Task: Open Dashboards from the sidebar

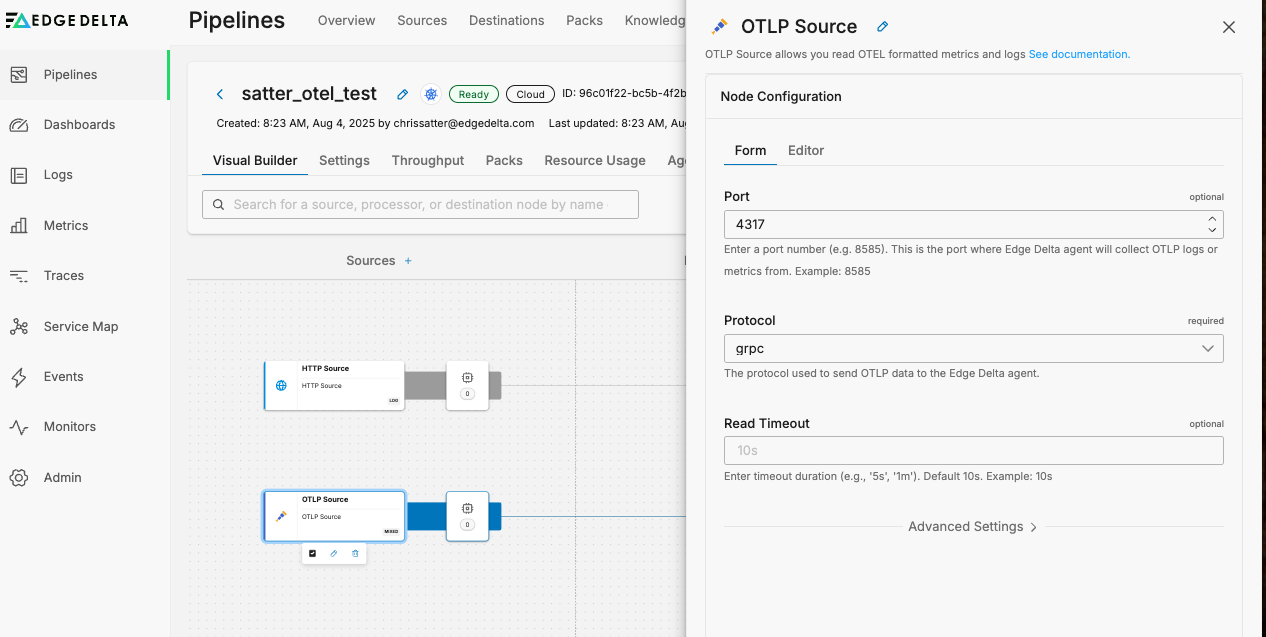Action: tap(79, 125)
